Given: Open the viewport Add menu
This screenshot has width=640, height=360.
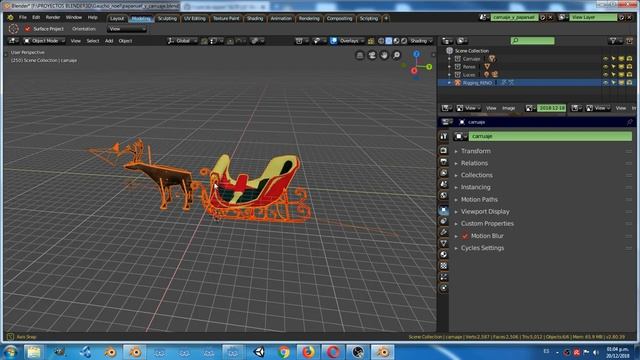Looking at the screenshot, I should (x=109, y=41).
